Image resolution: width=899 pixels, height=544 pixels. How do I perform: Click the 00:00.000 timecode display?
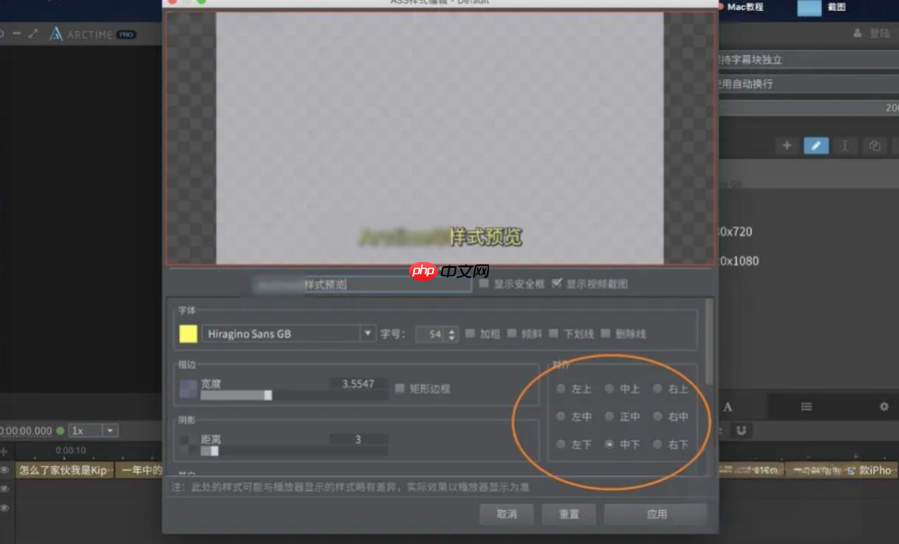click(26, 430)
